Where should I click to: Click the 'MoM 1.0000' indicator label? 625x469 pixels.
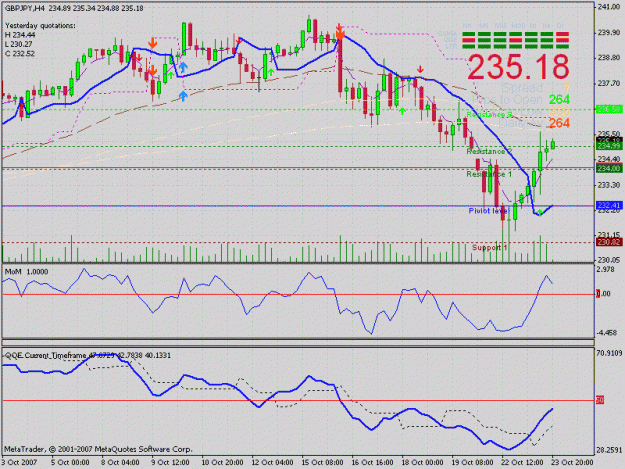[26, 272]
